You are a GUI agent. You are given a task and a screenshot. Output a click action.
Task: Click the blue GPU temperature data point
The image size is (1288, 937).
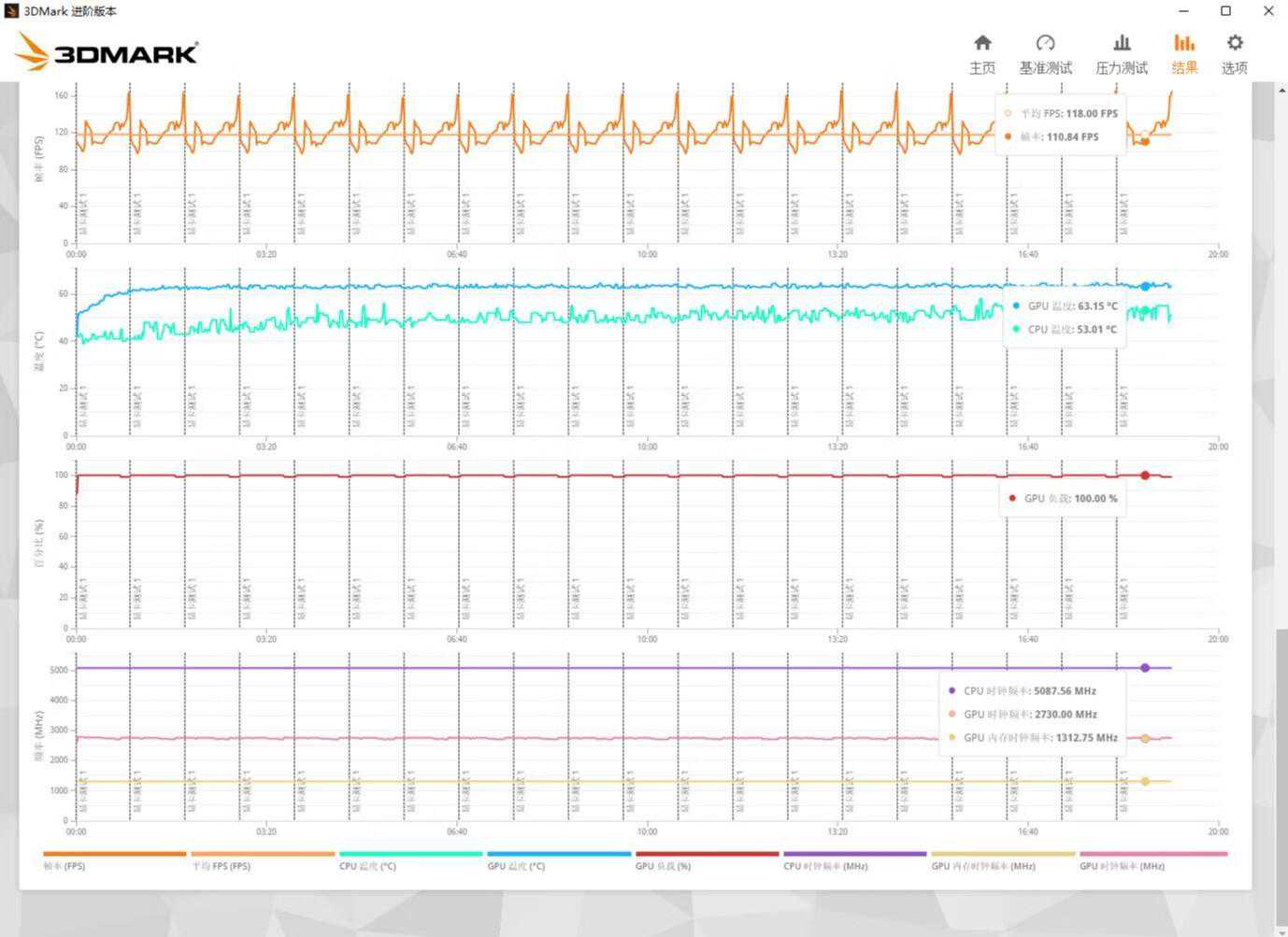tap(1145, 287)
